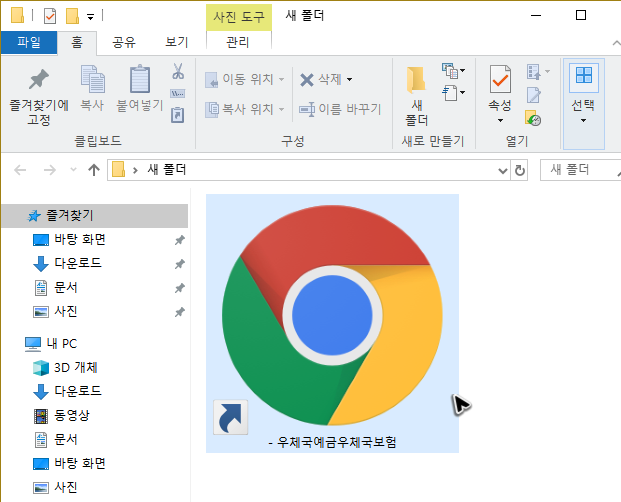Select 즐겨찾기 in navigation pane

(x=94, y=216)
